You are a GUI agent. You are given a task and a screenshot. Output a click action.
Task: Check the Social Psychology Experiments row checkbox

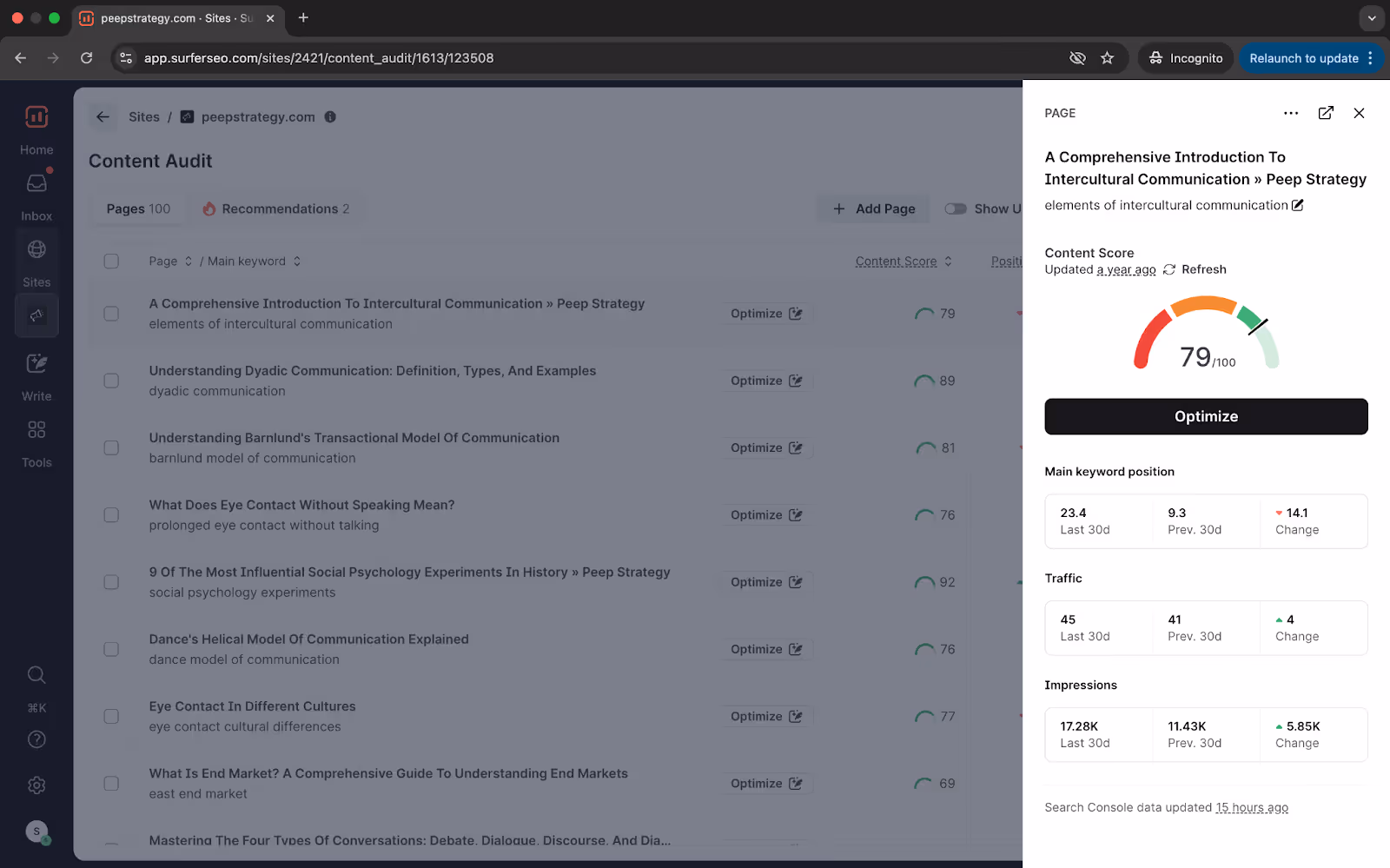111,582
